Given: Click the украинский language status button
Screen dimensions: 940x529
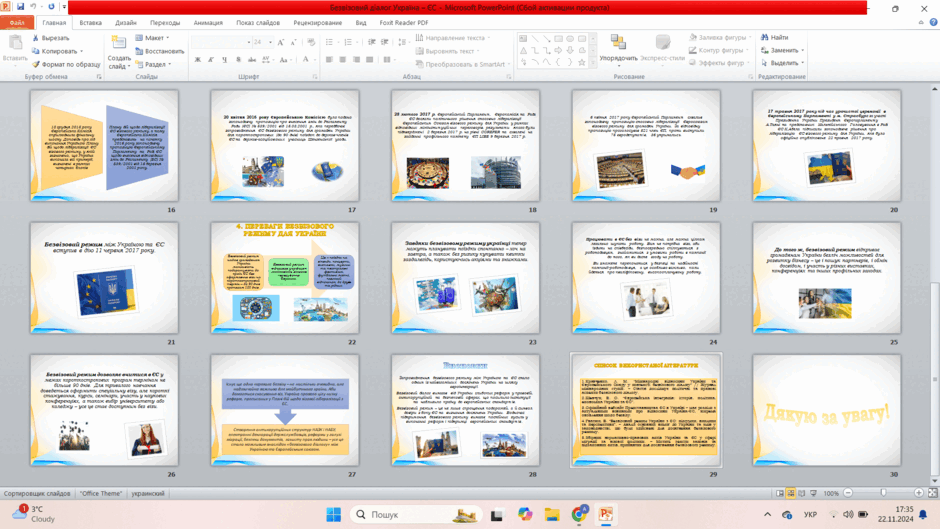Looking at the screenshot, I should [x=148, y=494].
